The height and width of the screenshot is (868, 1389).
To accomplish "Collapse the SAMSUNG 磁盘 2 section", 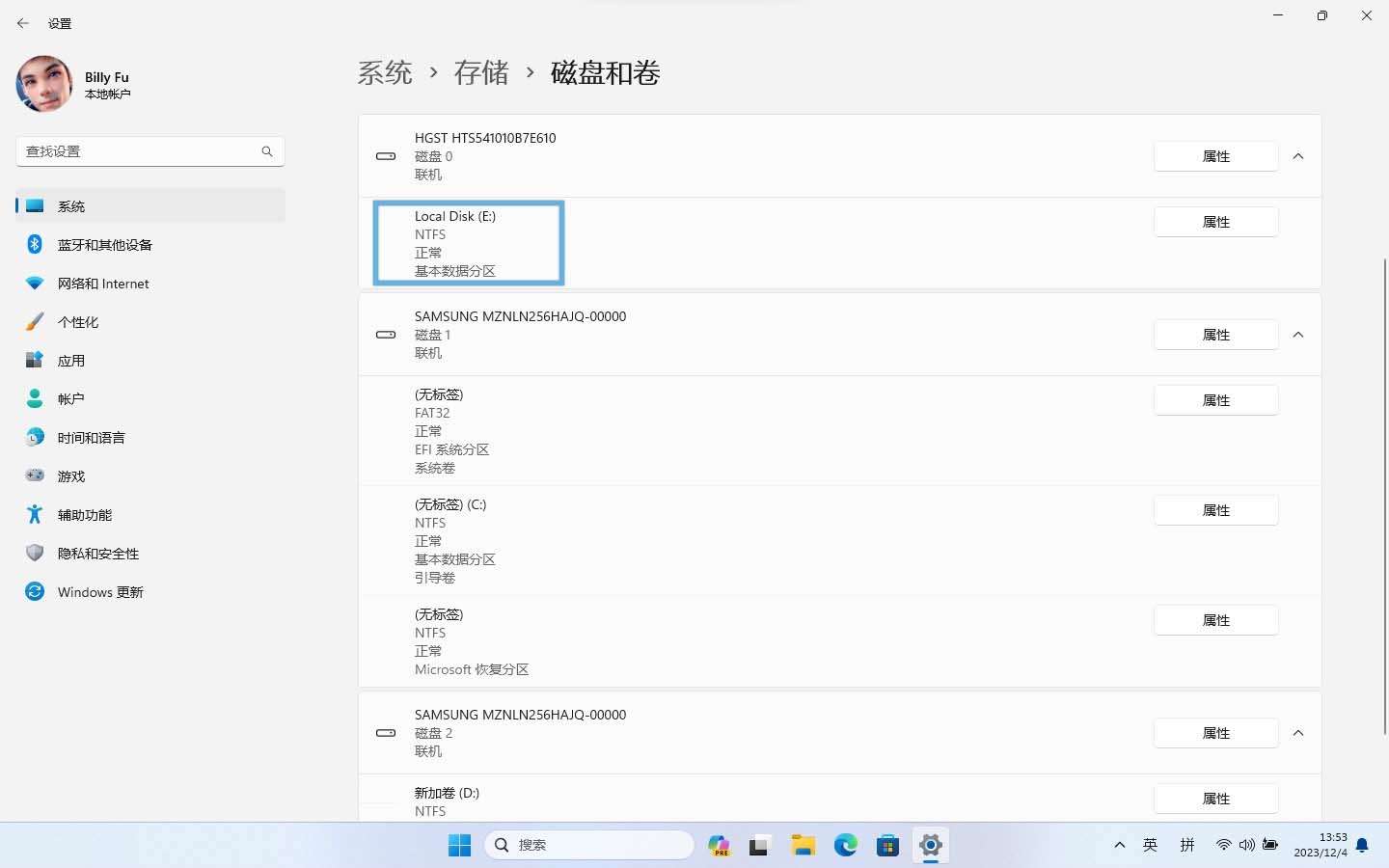I will click(x=1298, y=733).
